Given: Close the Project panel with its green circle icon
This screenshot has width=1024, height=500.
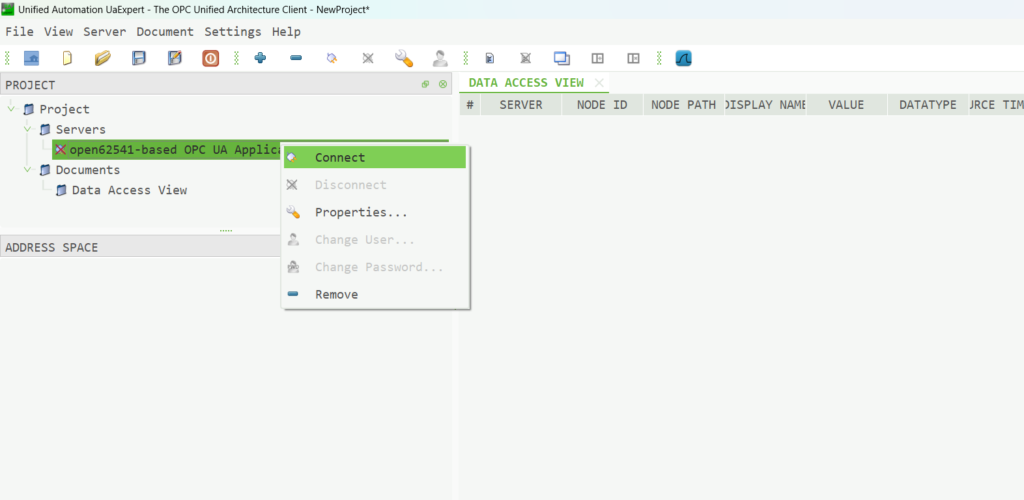Looking at the screenshot, I should (x=443, y=85).
